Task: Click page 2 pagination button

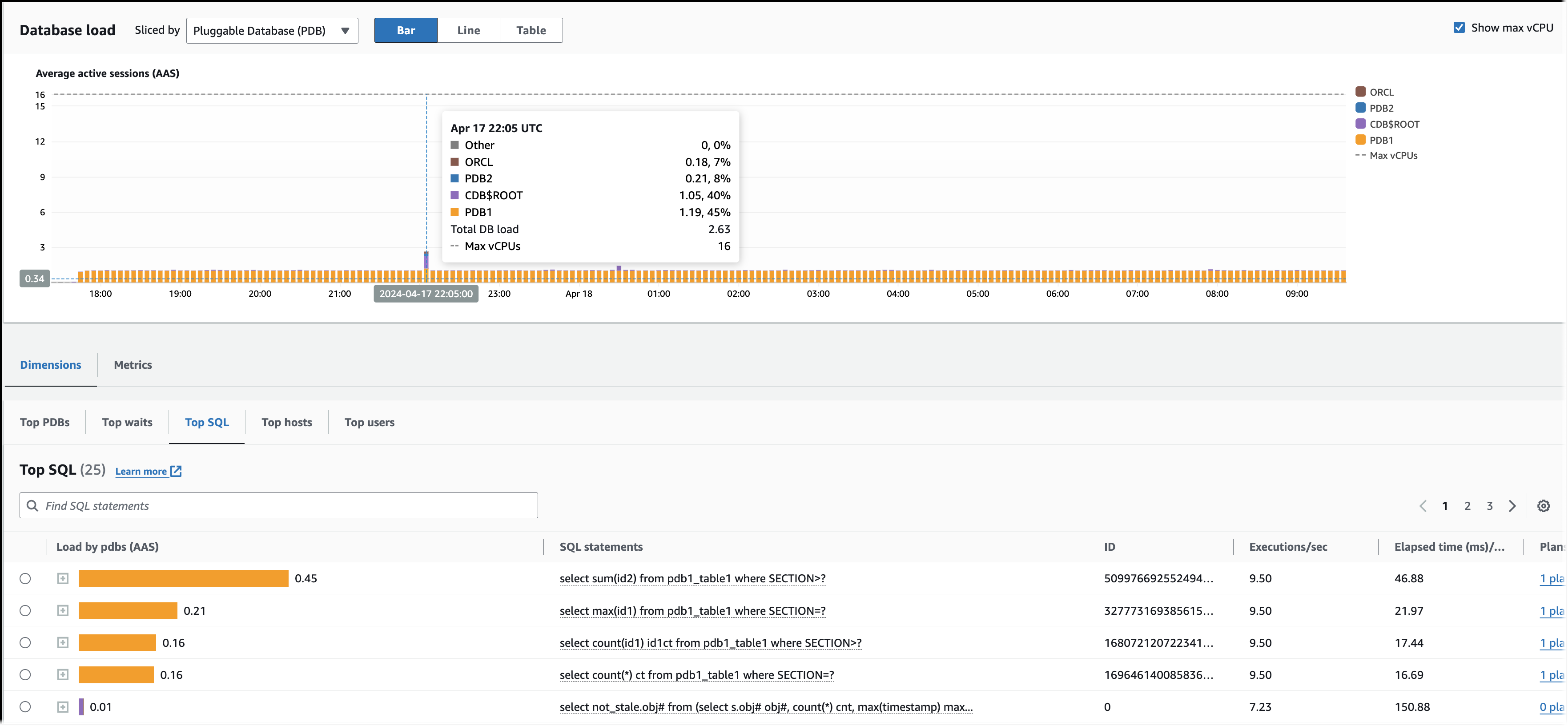Action: click(1468, 505)
